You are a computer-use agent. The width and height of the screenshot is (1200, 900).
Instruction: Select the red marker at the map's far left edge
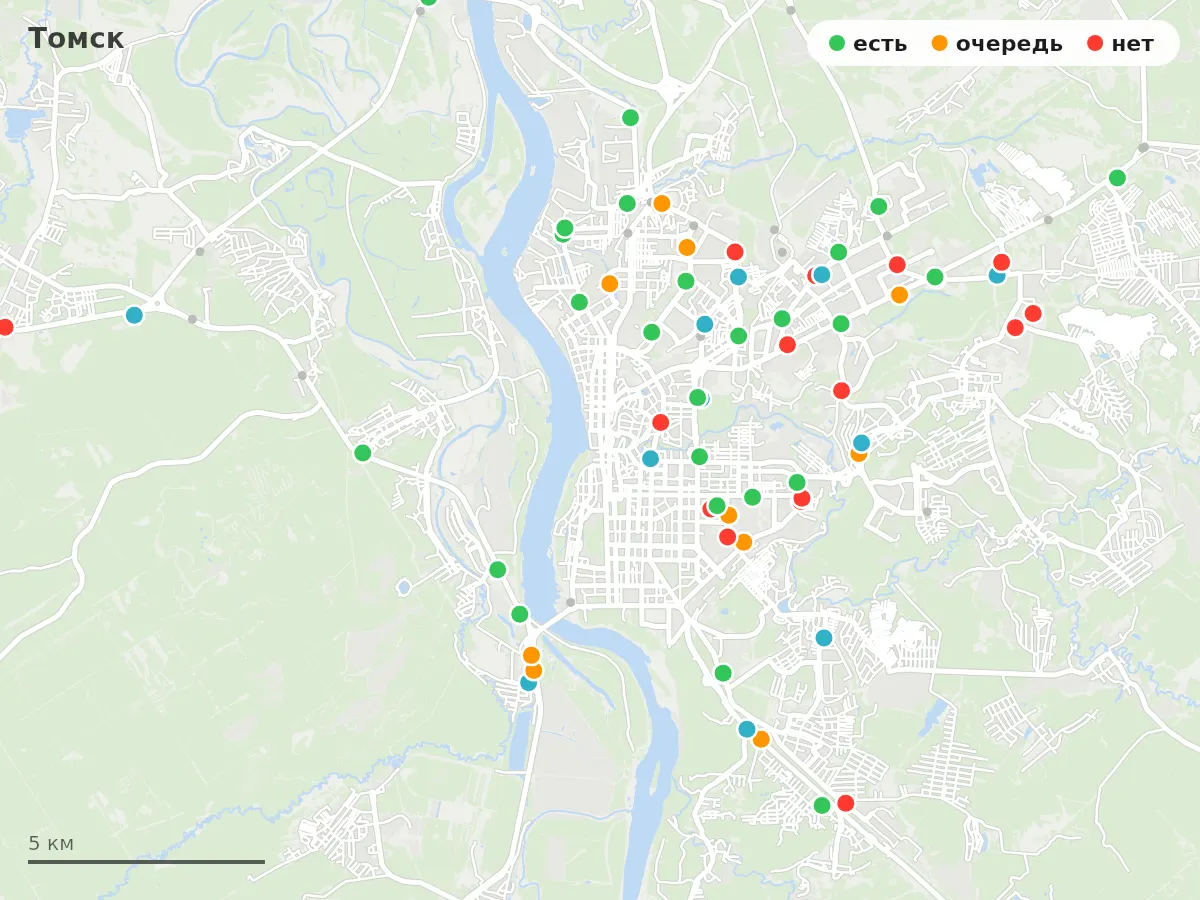tap(5, 327)
